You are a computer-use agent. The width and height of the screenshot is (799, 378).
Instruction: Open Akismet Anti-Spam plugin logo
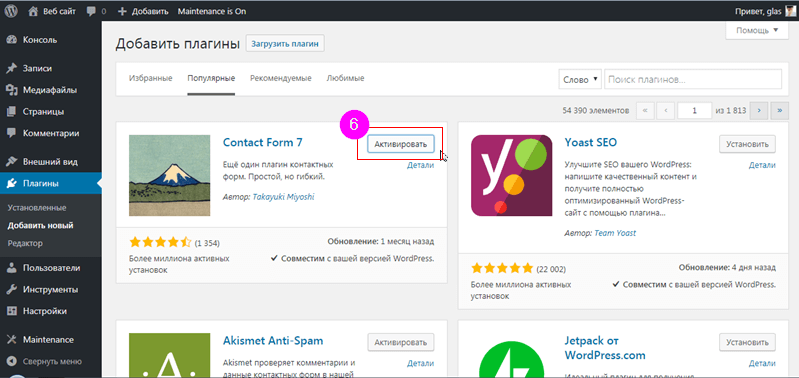click(170, 356)
